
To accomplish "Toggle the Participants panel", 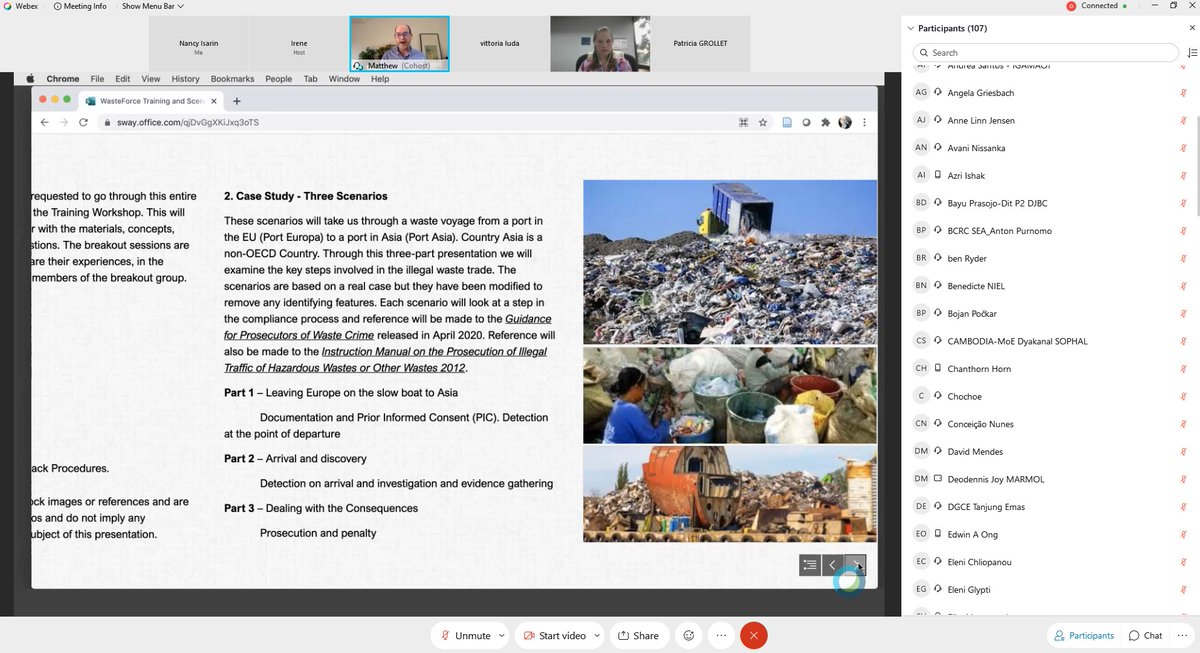I will pos(1083,635).
